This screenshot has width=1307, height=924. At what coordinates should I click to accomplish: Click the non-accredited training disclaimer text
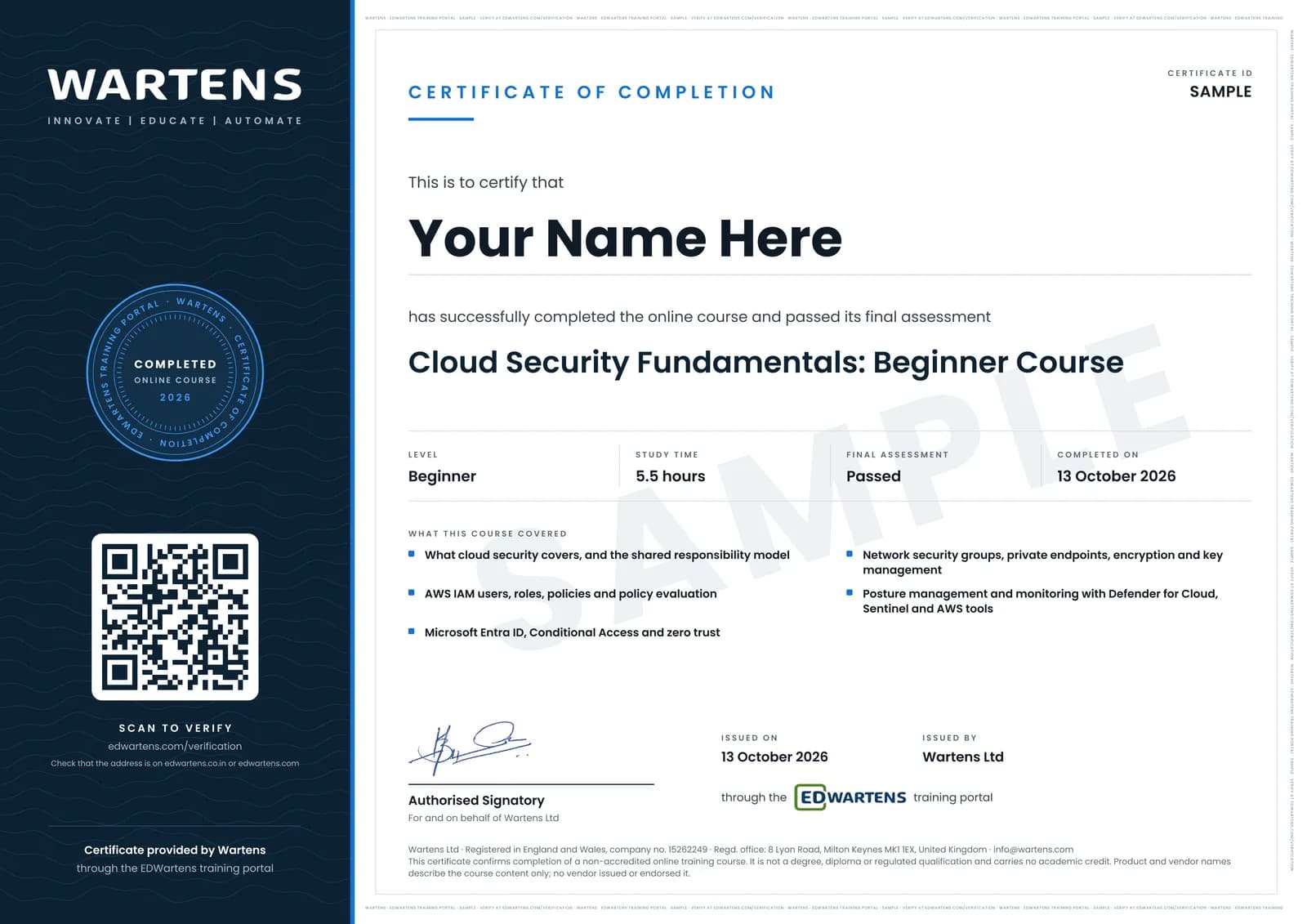(x=819, y=868)
